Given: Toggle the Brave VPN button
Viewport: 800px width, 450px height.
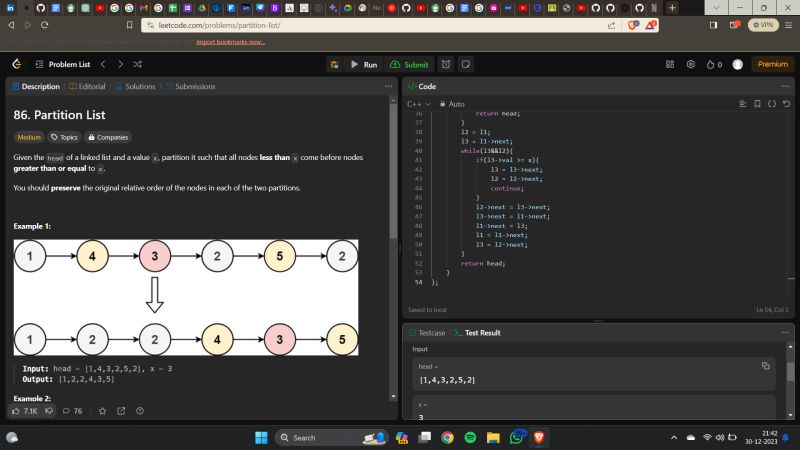Looking at the screenshot, I should [x=764, y=25].
